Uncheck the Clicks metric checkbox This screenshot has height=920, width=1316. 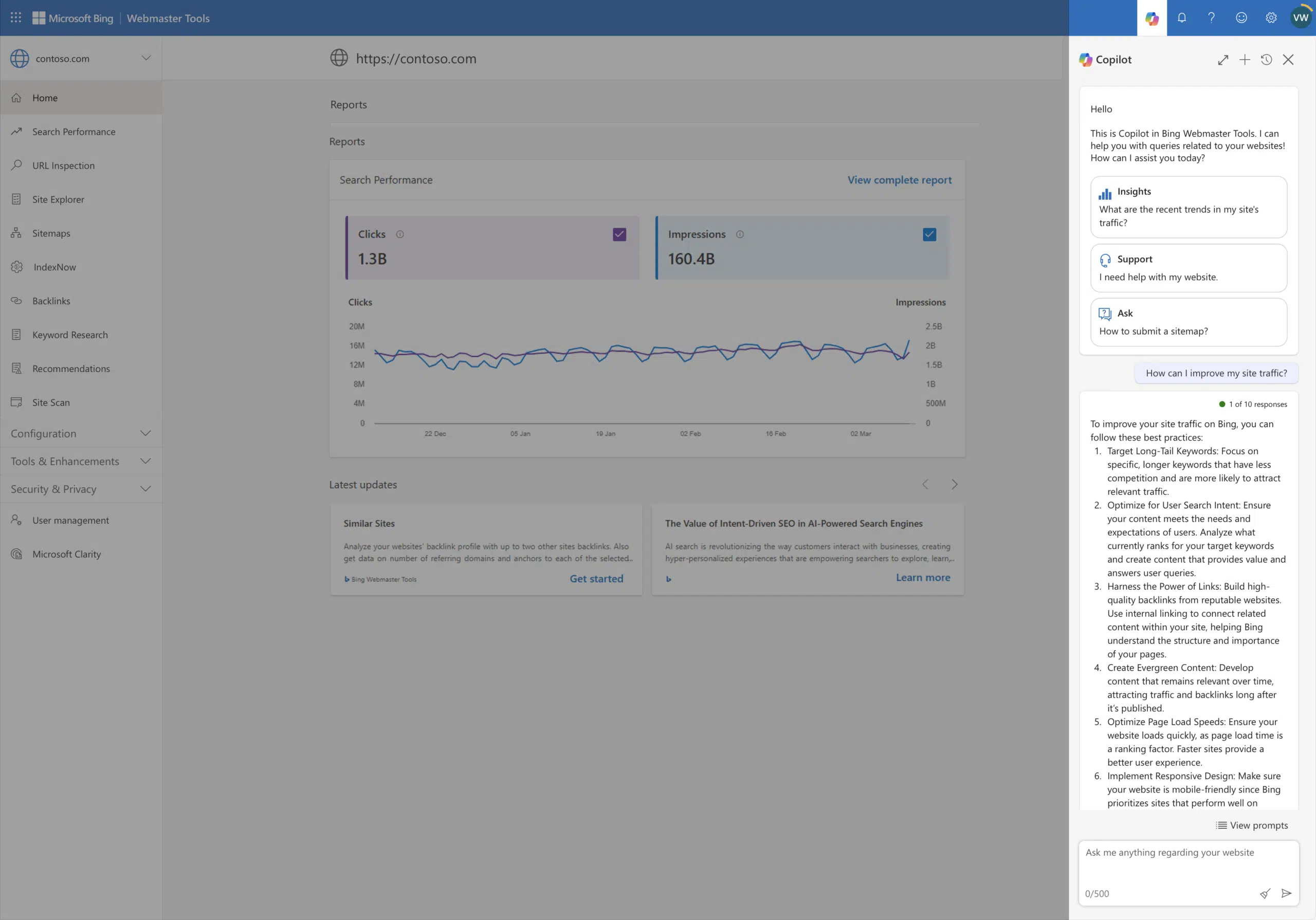click(619, 234)
